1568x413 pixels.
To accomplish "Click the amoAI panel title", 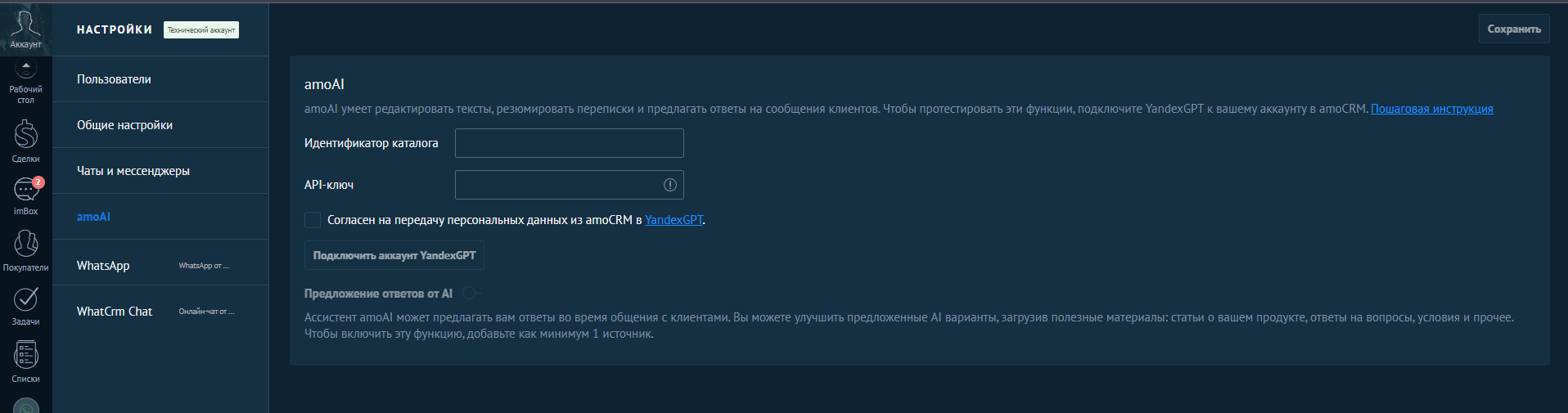I will click(324, 84).
